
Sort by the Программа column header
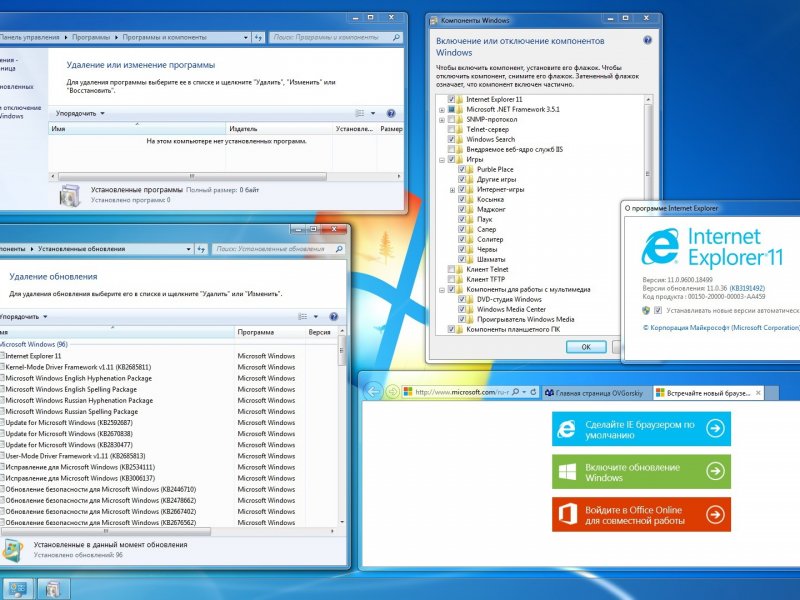269,332
